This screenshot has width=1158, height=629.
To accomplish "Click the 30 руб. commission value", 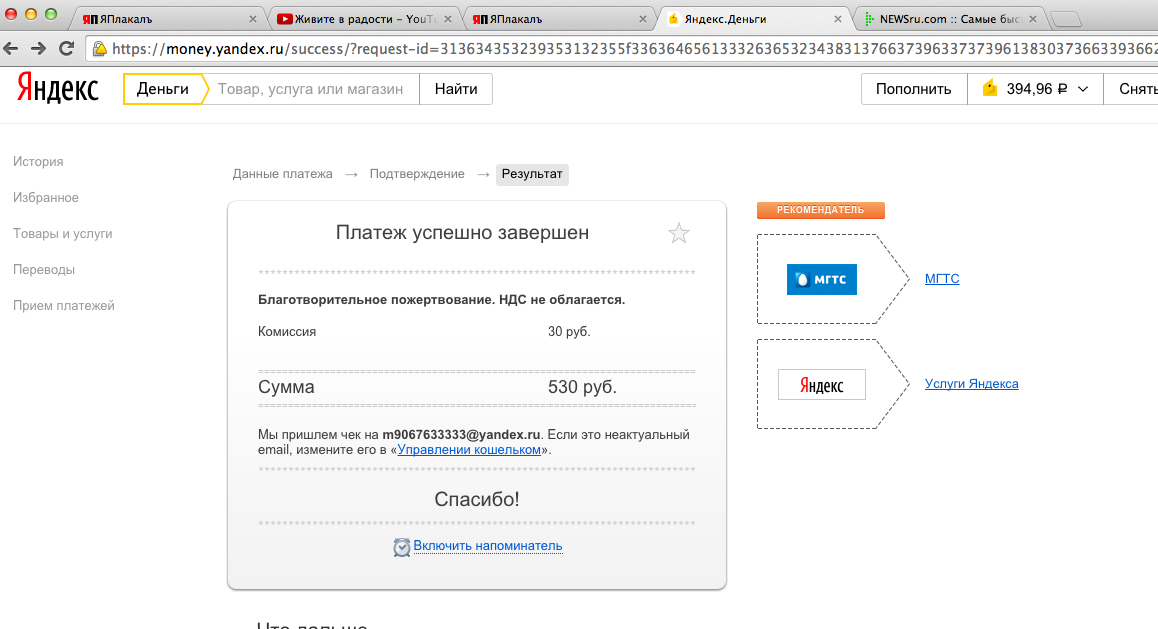I will (569, 332).
